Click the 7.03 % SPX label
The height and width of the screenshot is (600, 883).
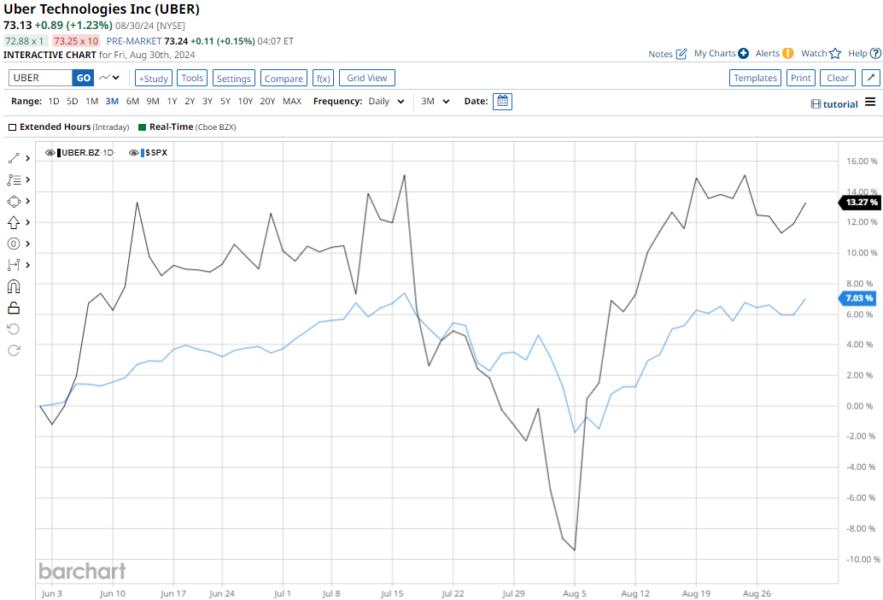[x=857, y=298]
